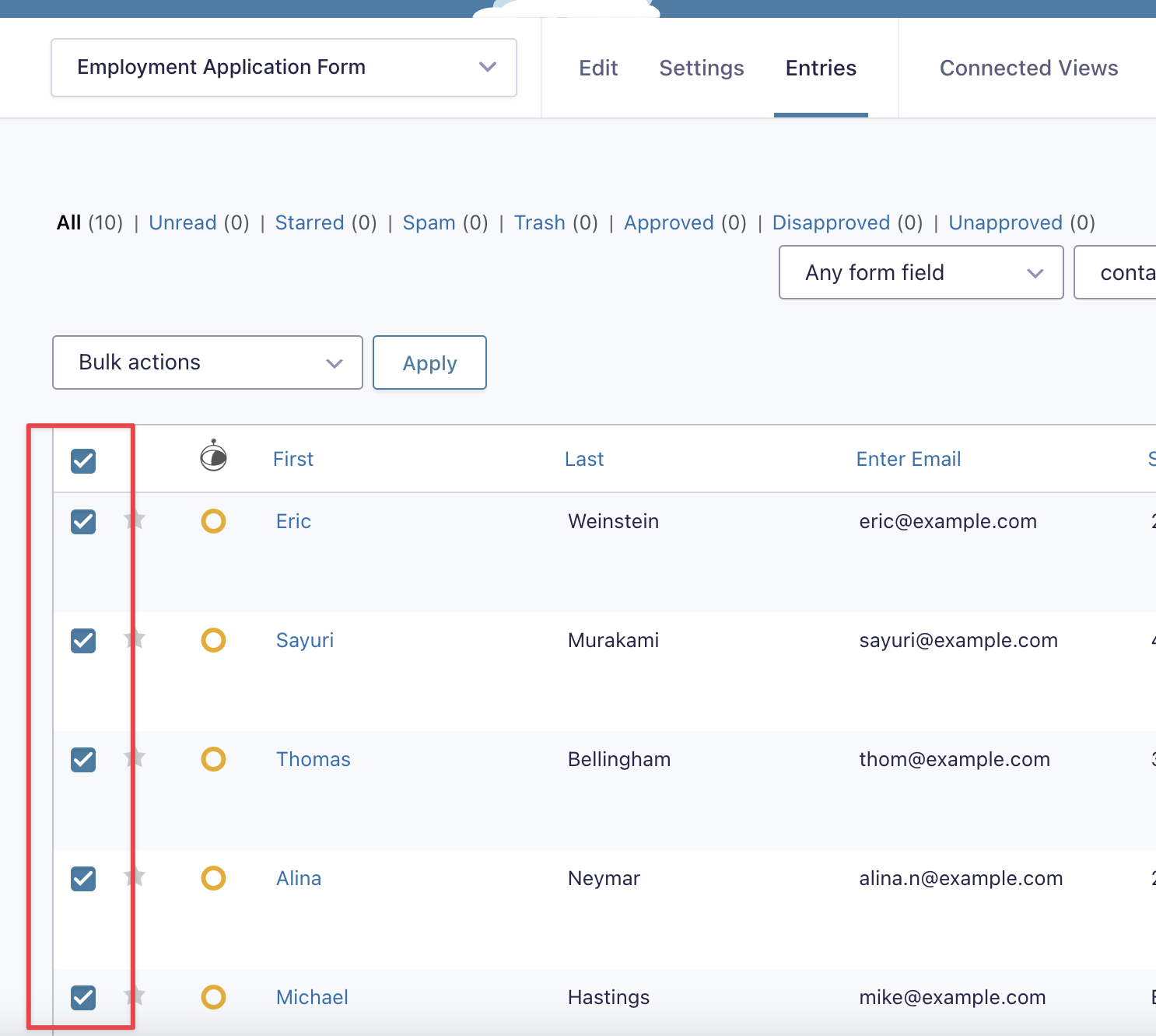Click the last name Bellingham
The height and width of the screenshot is (1036, 1156).
point(619,759)
